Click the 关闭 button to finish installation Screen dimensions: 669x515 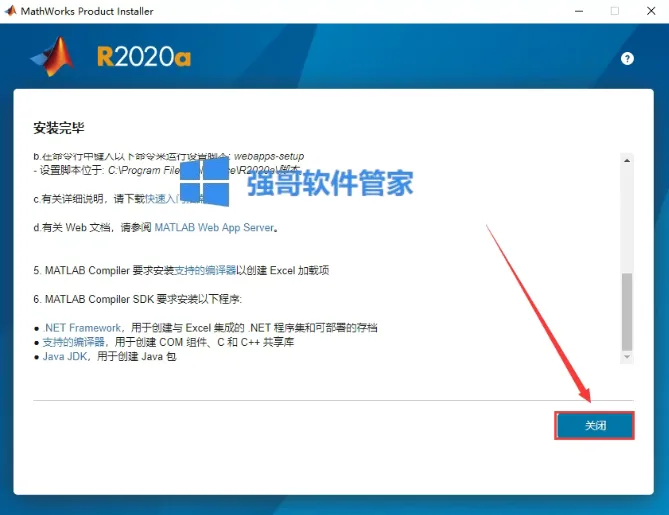pos(594,425)
